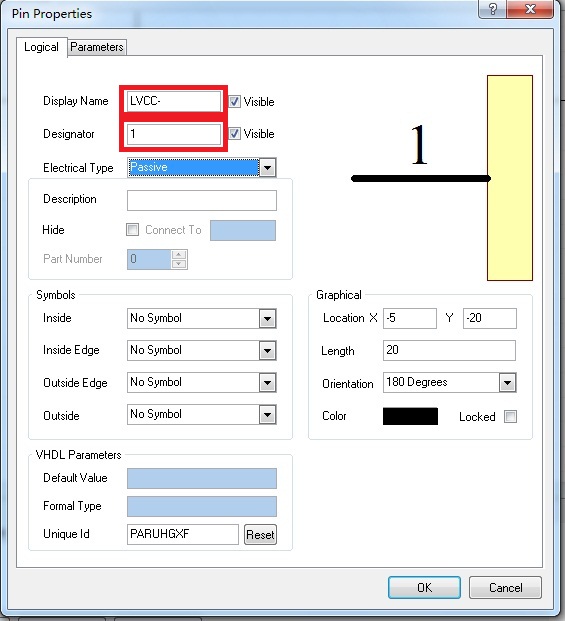Expand the Inside symbol dropdown
This screenshot has width=565, height=621.
pyautogui.click(x=268, y=318)
